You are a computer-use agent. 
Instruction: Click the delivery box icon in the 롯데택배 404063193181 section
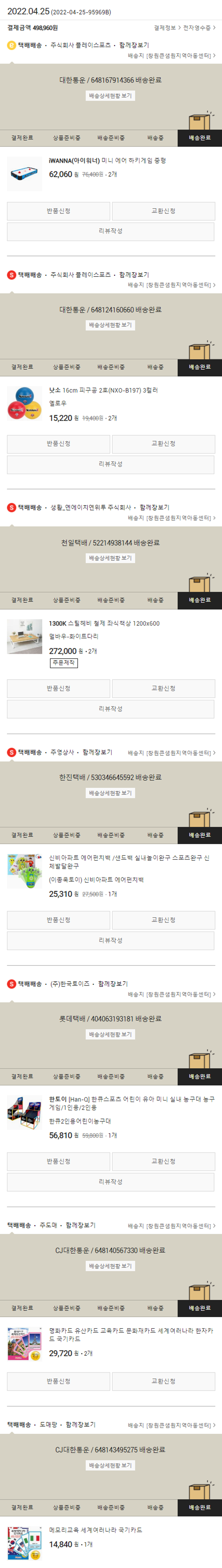point(200,1059)
